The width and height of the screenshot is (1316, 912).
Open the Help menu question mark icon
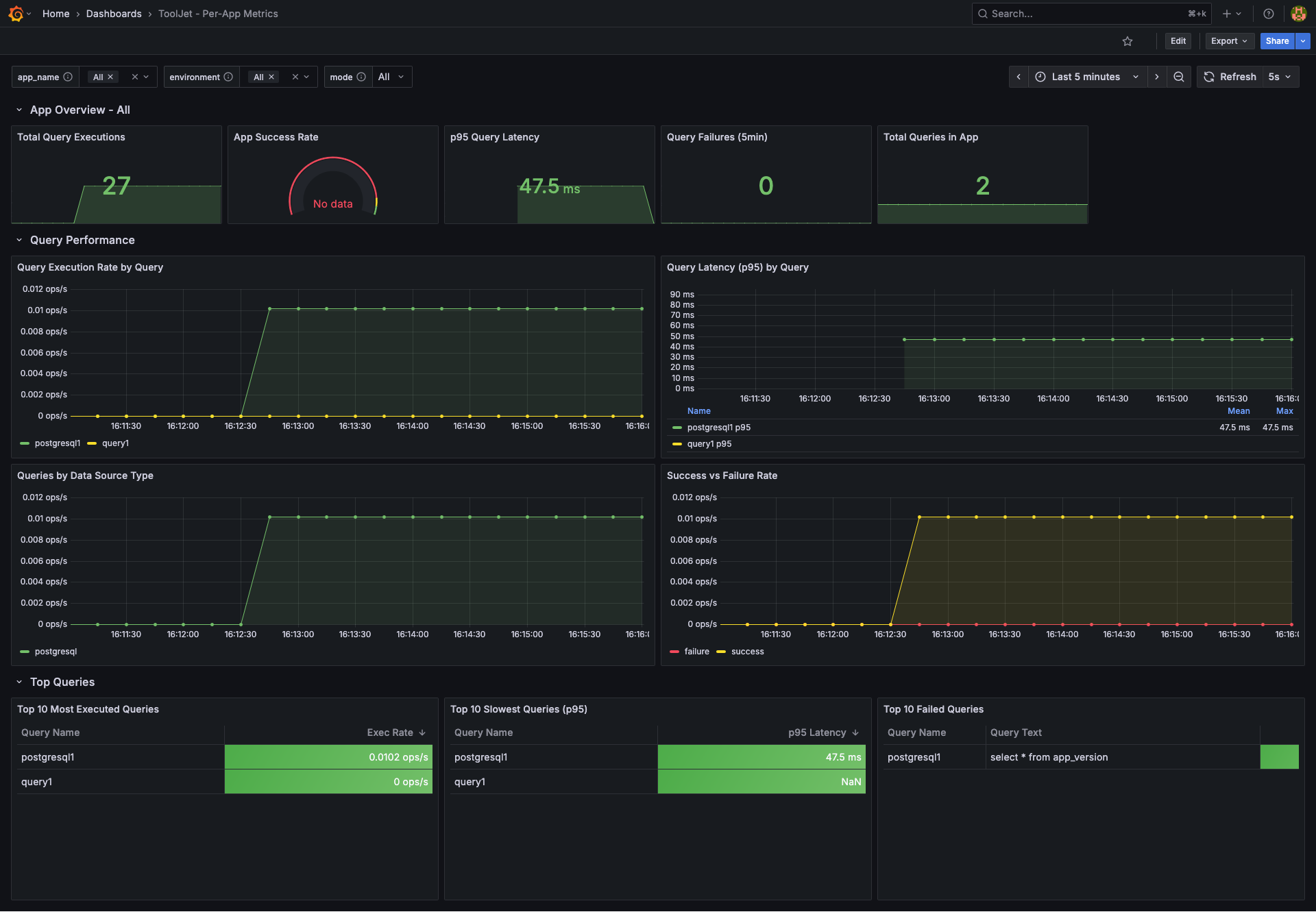point(1268,13)
